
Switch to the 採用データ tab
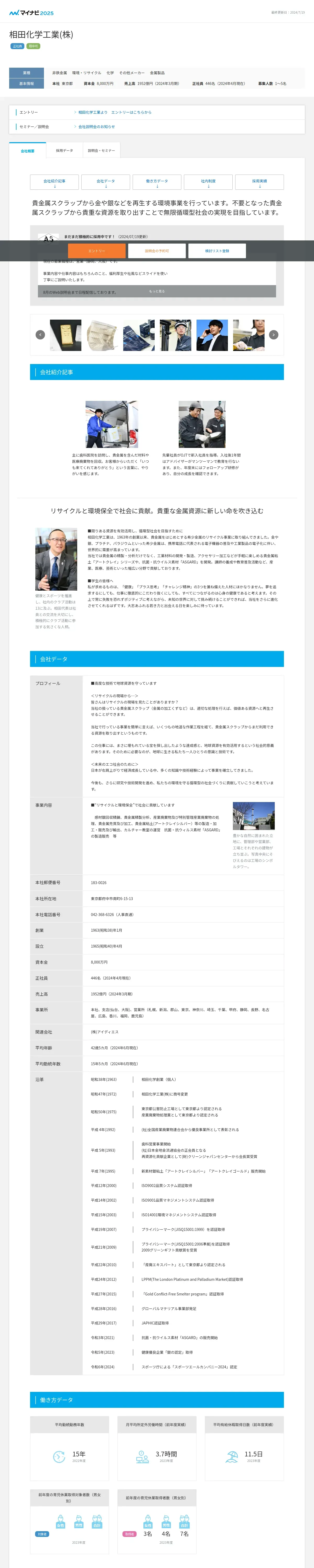click(x=65, y=150)
